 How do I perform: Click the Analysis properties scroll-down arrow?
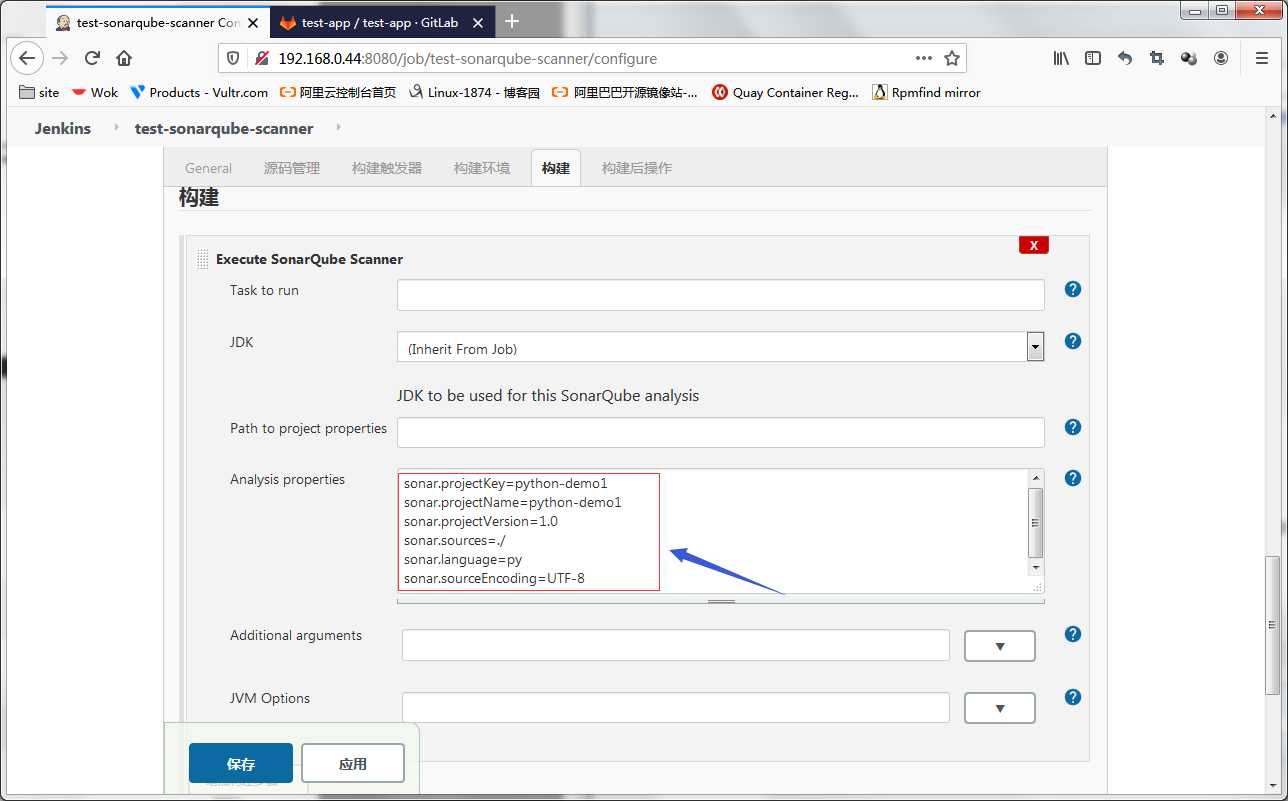[x=1036, y=568]
